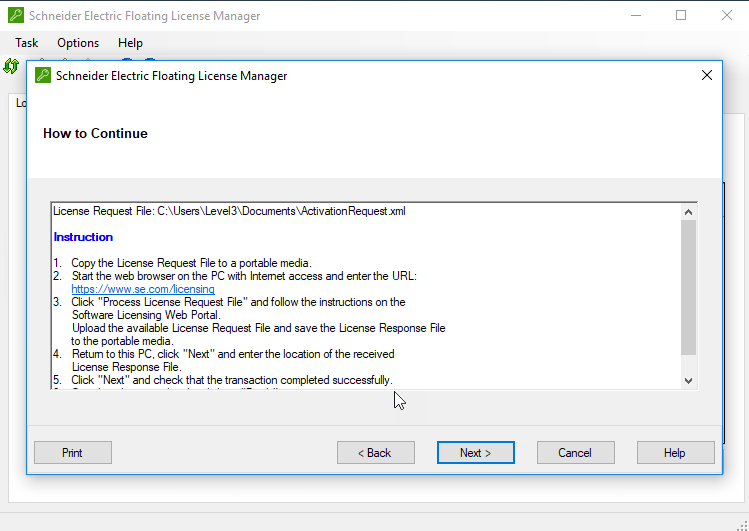The width and height of the screenshot is (749, 531).
Task: Click the dialog's green key icon
Action: coord(43,75)
